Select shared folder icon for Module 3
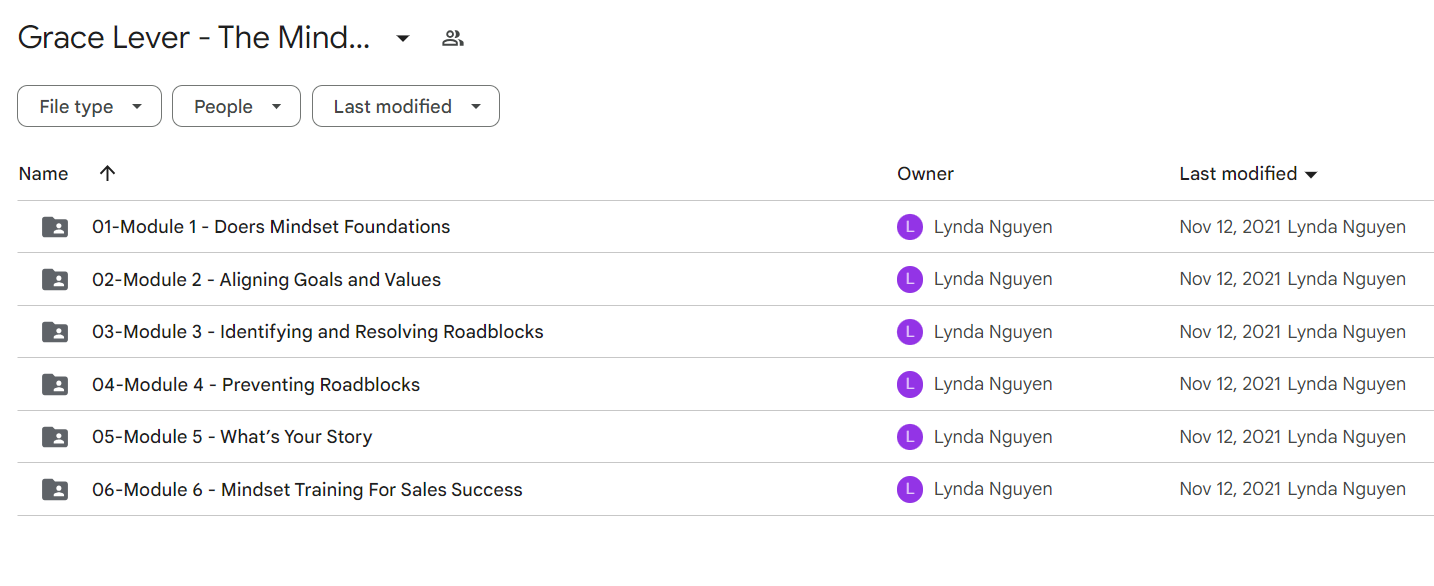The width and height of the screenshot is (1434, 586). [x=55, y=331]
